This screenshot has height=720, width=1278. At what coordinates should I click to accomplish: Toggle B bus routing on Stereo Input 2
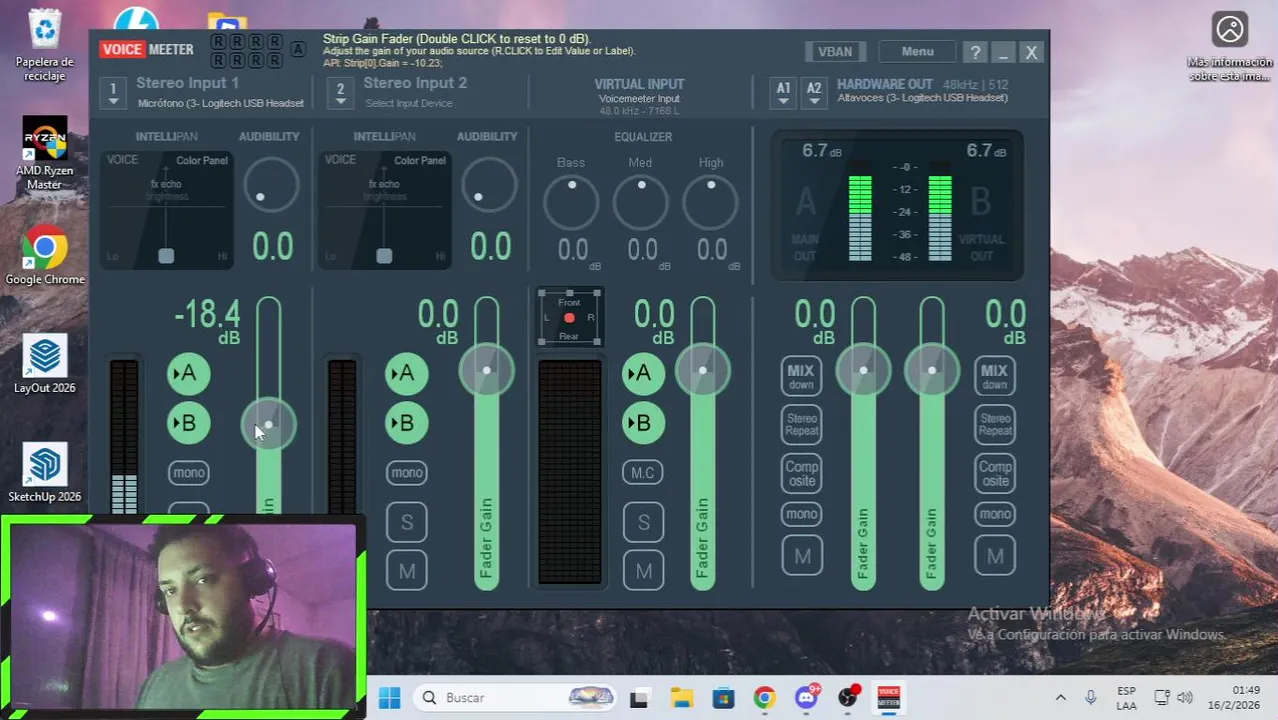coord(406,423)
